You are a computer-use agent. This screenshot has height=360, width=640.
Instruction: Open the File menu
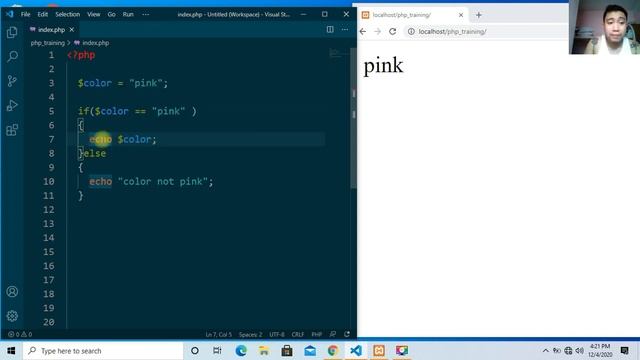25,14
